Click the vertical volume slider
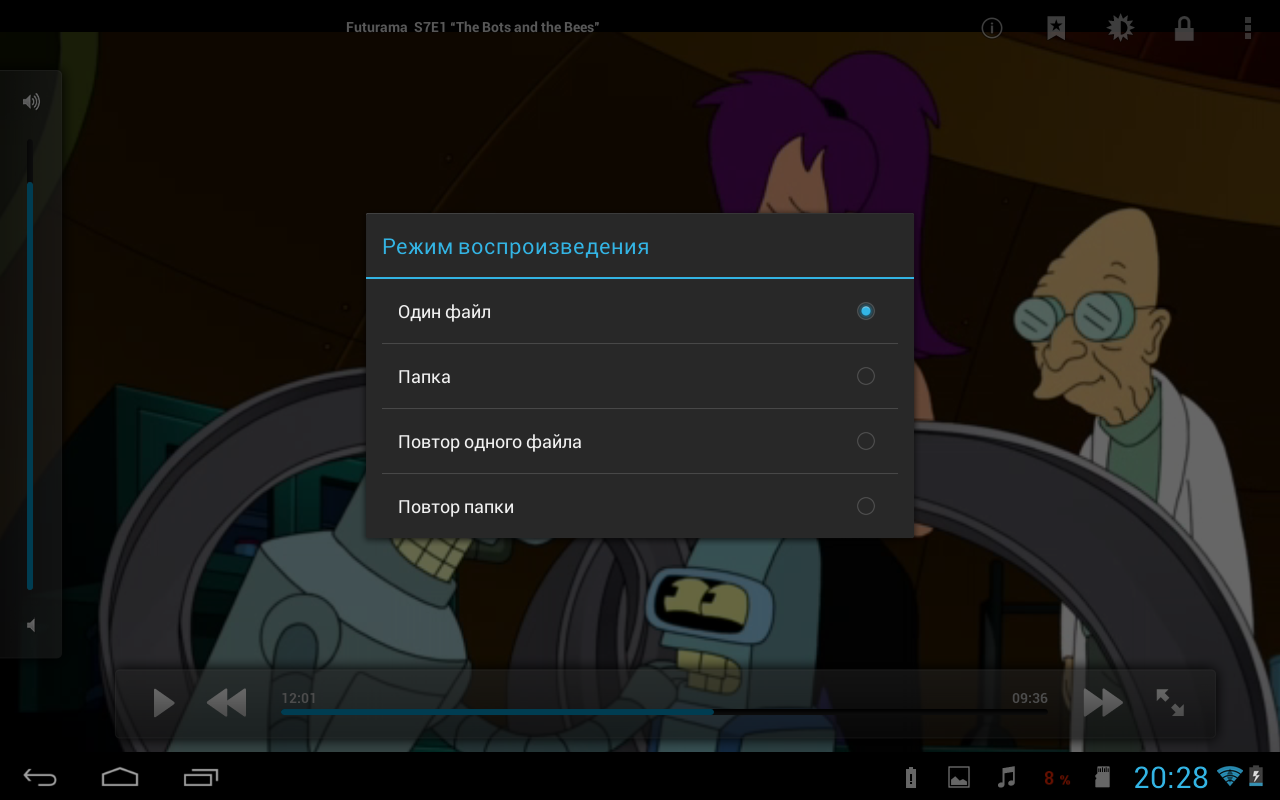The height and width of the screenshot is (800, 1280). click(x=30, y=365)
